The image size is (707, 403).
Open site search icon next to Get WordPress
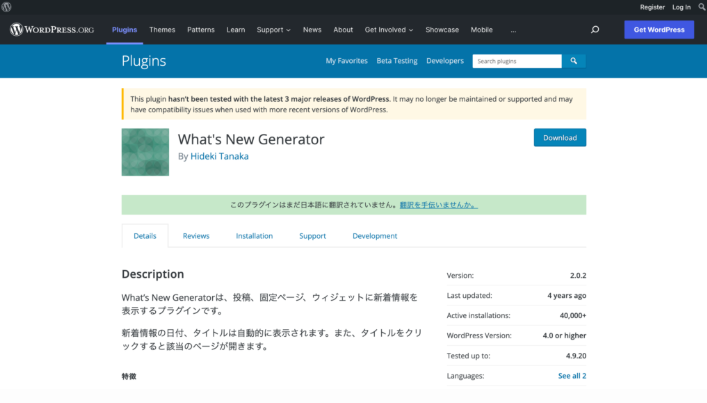595,30
